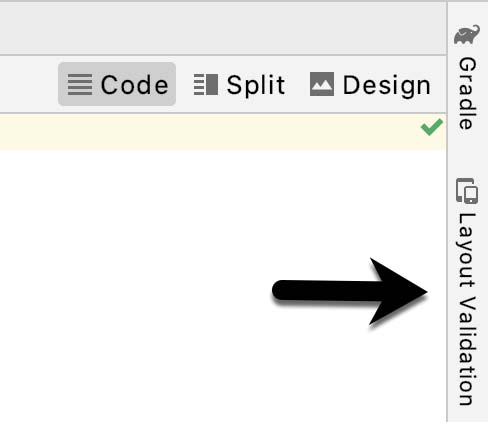Select the vertical Layout Validation label

(467, 309)
